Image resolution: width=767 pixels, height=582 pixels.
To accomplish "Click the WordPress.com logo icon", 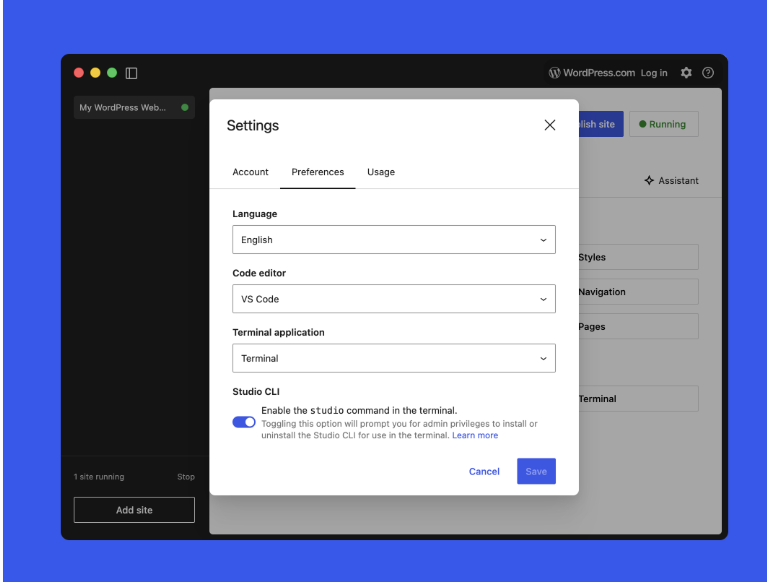I will [554, 73].
